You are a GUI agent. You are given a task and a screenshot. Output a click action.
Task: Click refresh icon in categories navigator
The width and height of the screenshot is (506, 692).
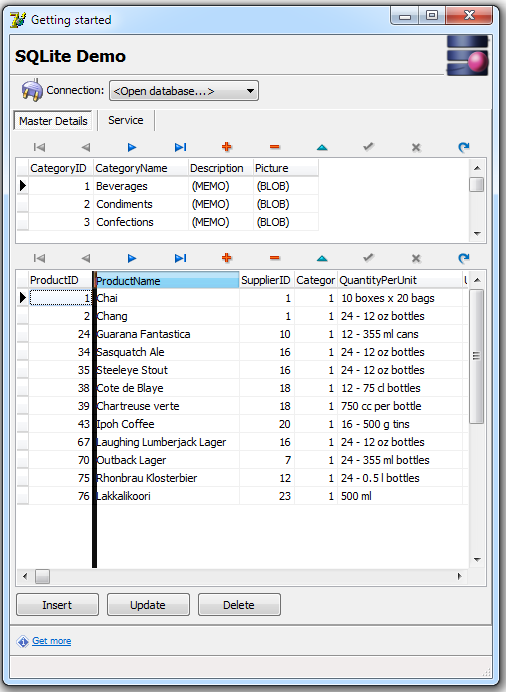[464, 147]
